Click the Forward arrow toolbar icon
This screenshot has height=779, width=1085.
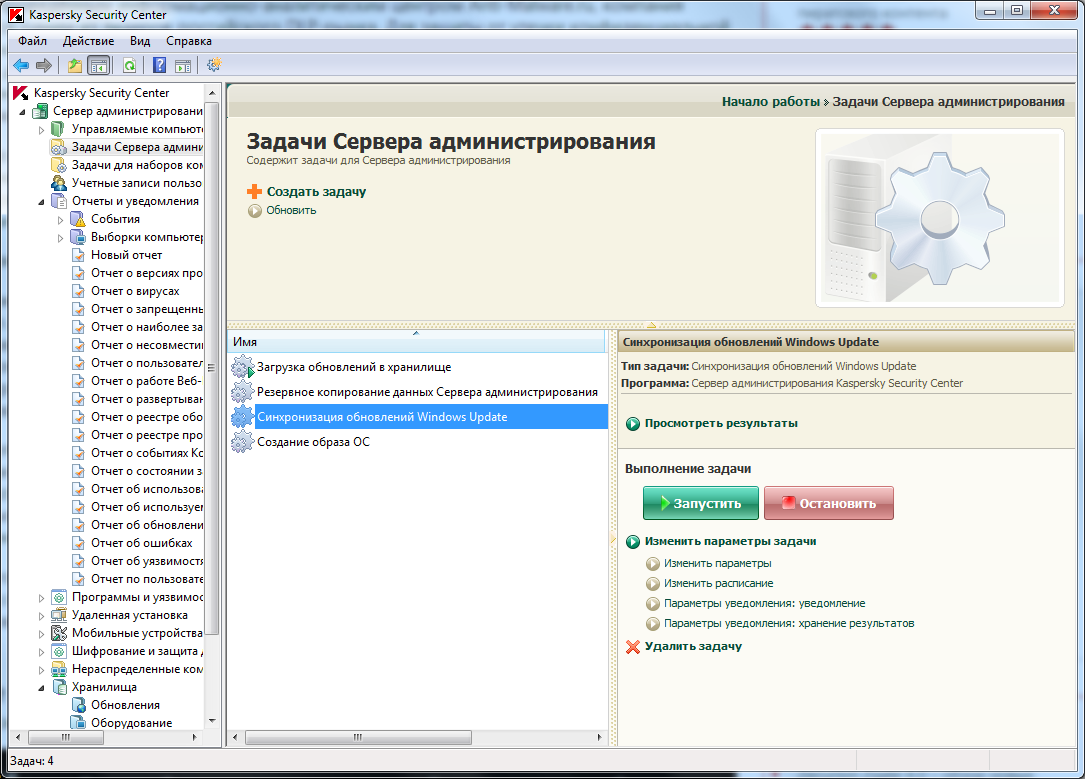pyautogui.click(x=44, y=66)
